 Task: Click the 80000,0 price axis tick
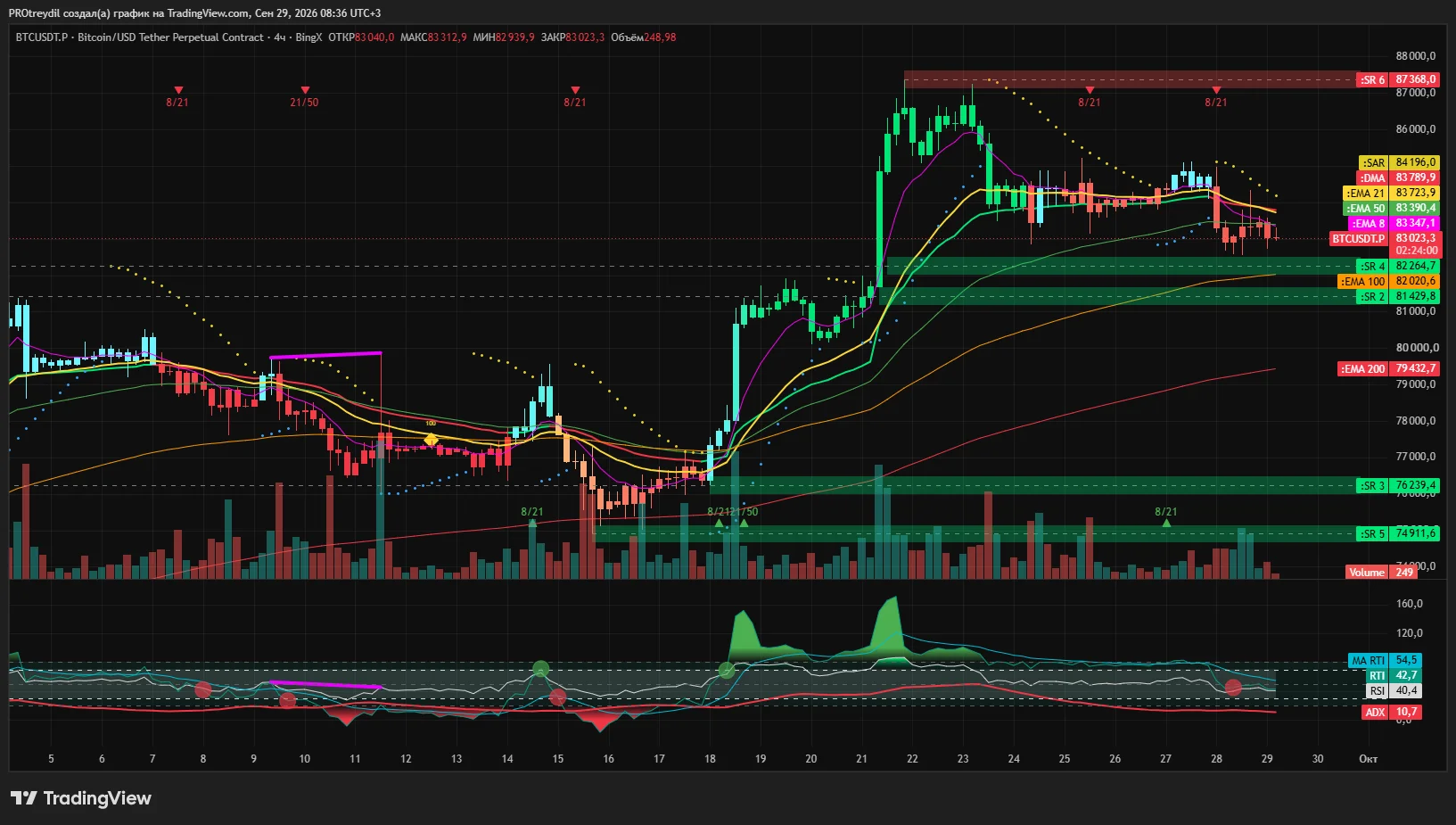[x=1416, y=348]
